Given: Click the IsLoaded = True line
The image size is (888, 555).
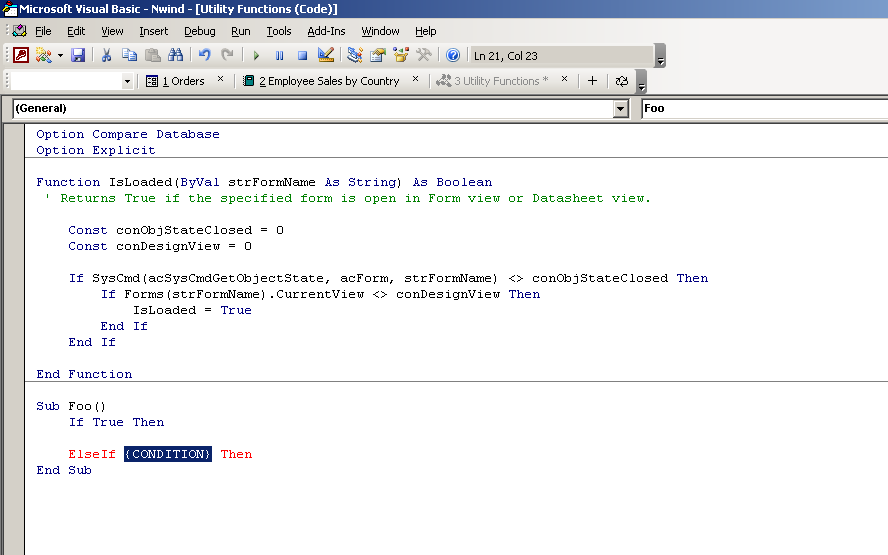Looking at the screenshot, I should tap(192, 310).
